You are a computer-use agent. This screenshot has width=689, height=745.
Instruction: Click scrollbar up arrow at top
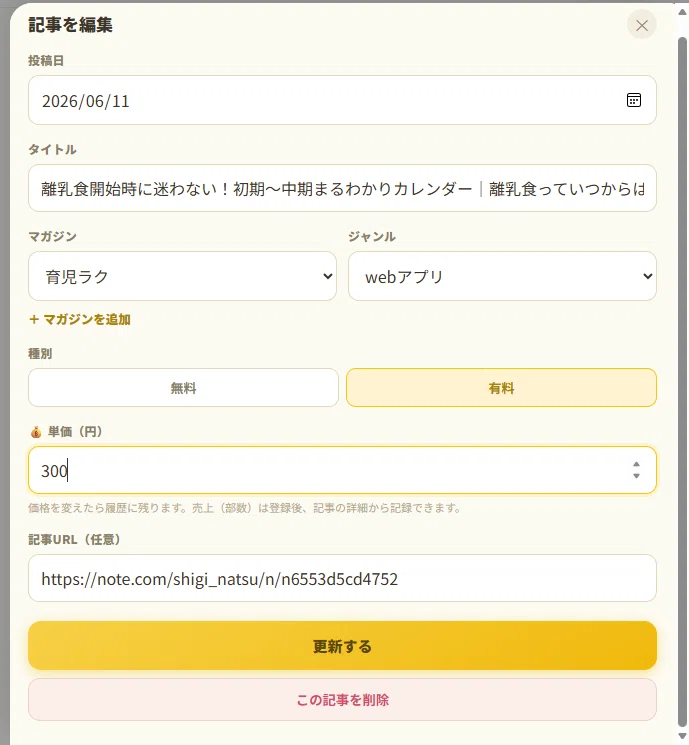tap(682, 12)
